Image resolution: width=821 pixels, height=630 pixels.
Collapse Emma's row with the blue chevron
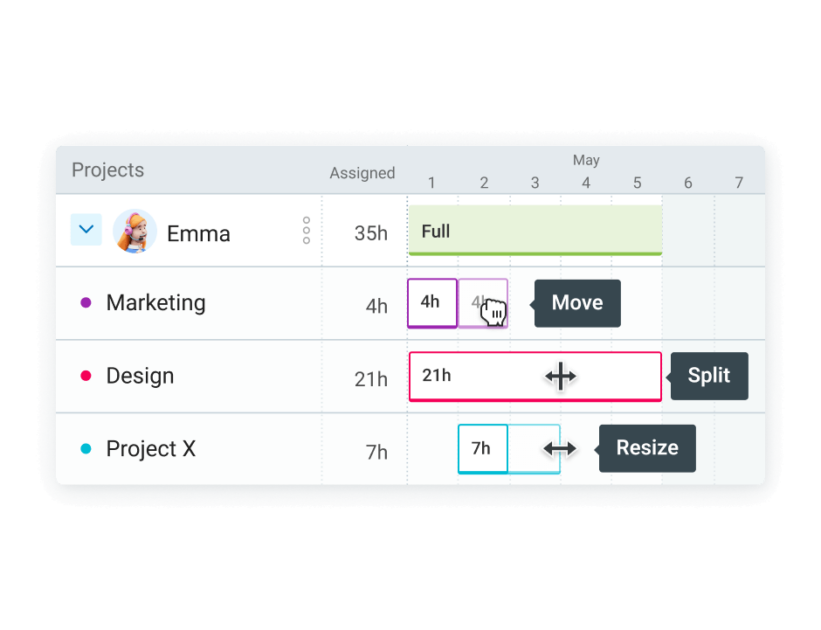click(x=86, y=229)
